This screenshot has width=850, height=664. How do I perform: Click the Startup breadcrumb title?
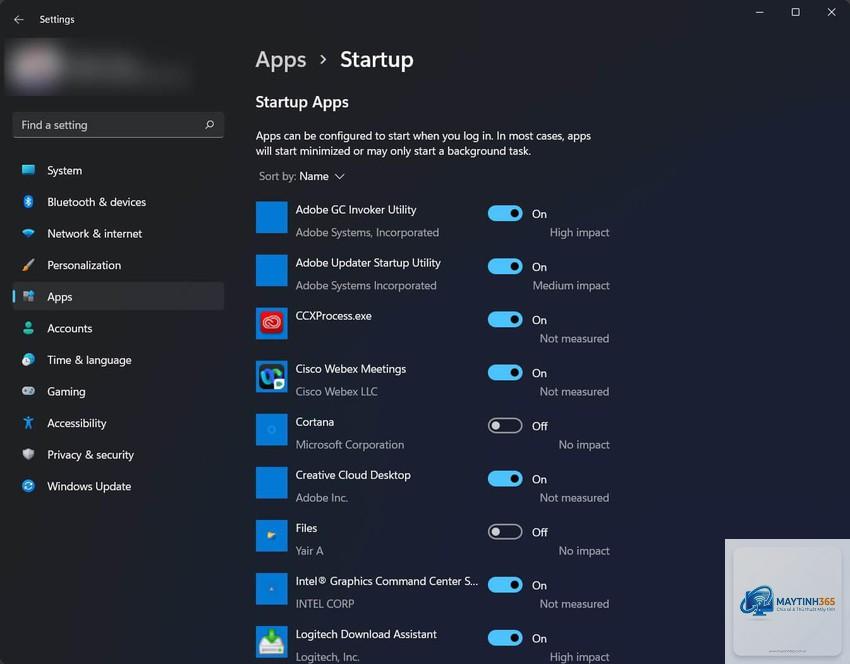point(377,60)
